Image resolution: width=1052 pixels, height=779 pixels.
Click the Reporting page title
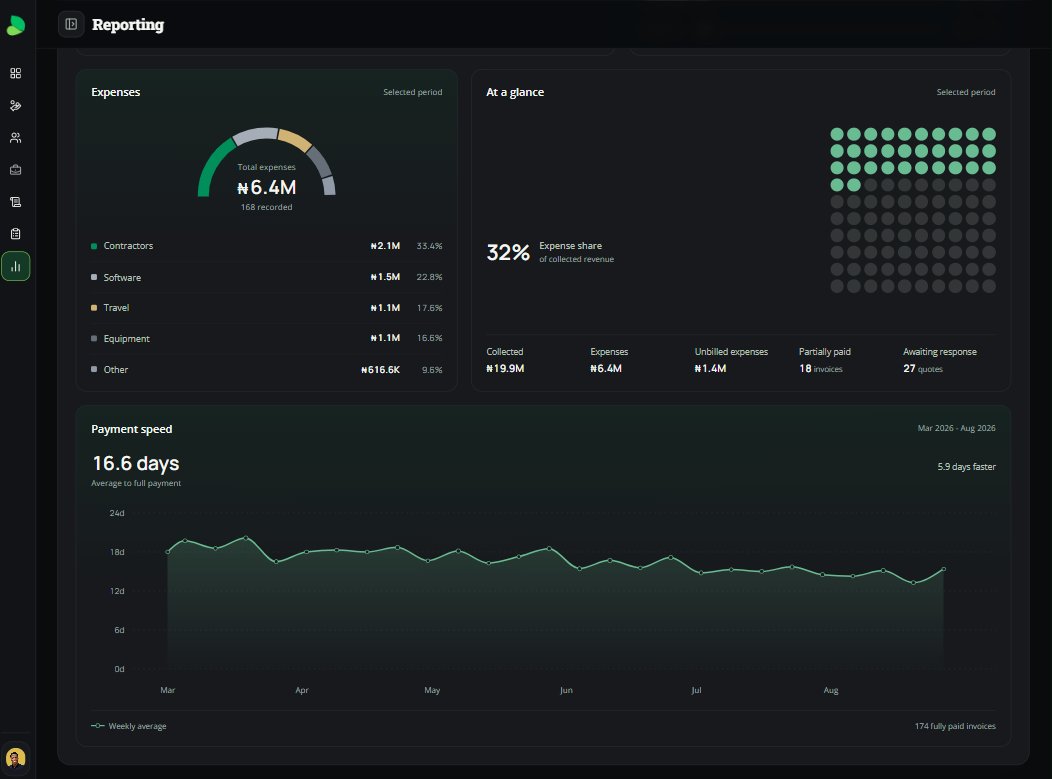127,24
